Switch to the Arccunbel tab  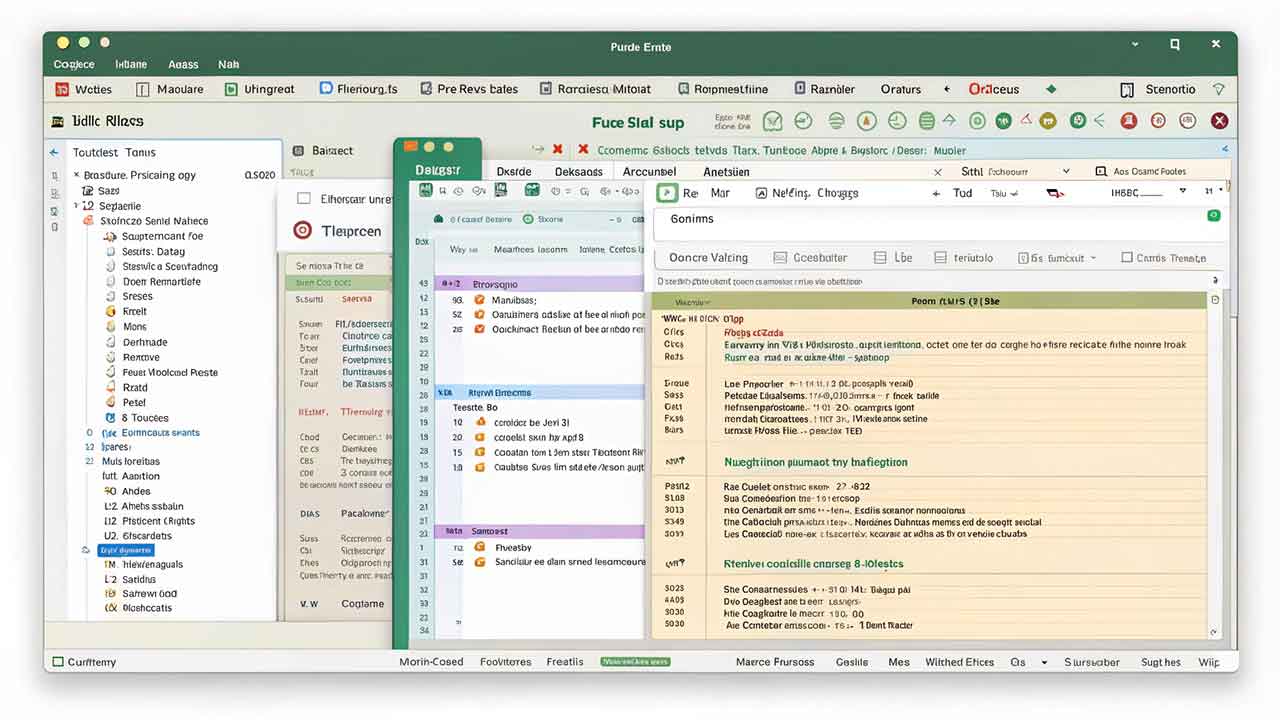[649, 171]
